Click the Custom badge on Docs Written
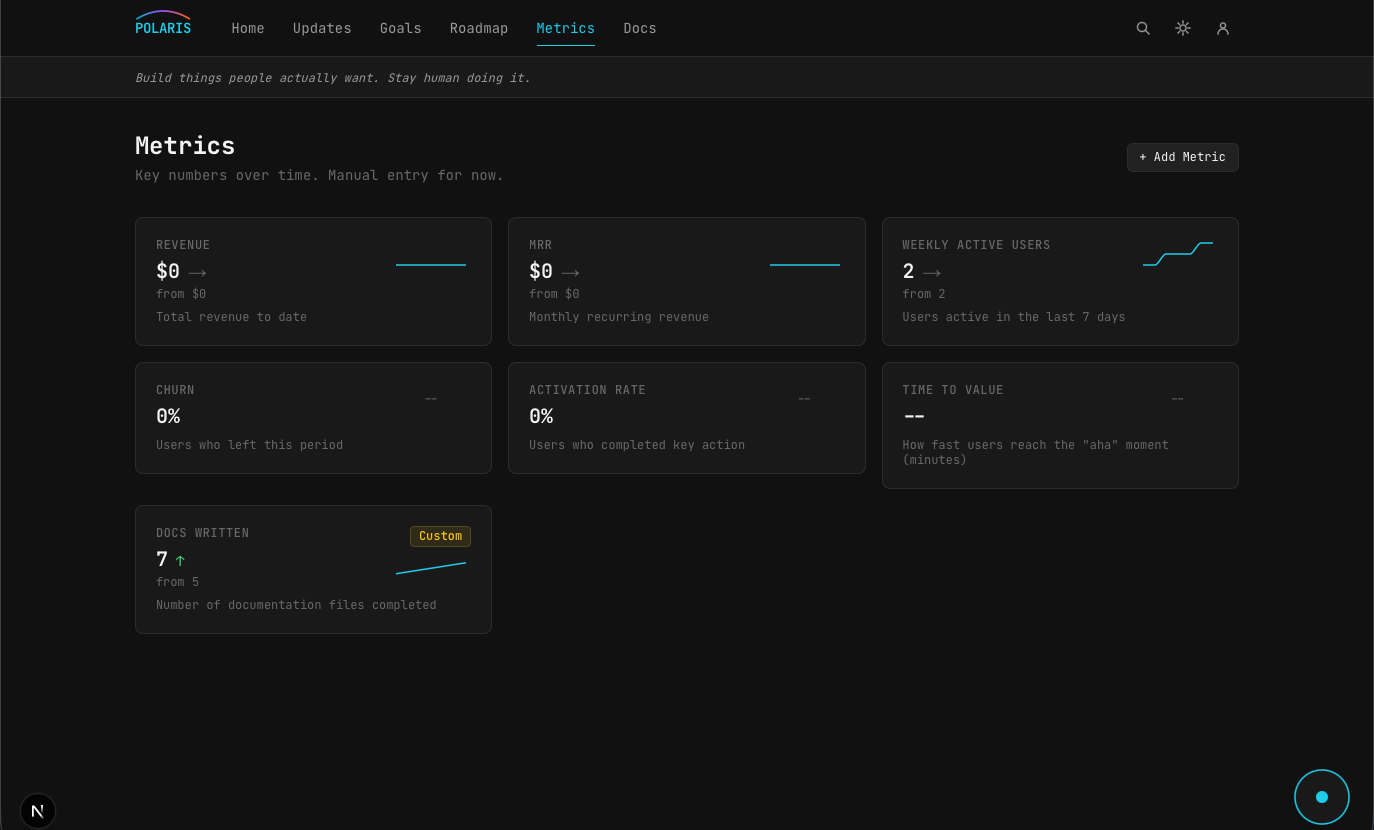Image resolution: width=1374 pixels, height=830 pixels. tap(440, 536)
